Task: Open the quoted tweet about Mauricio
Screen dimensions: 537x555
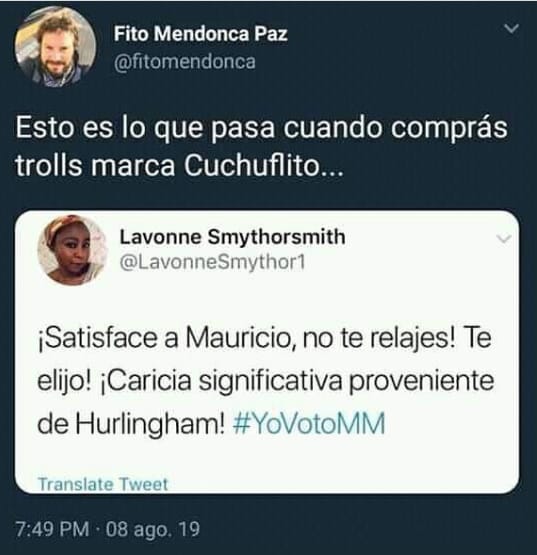Action: (267, 352)
